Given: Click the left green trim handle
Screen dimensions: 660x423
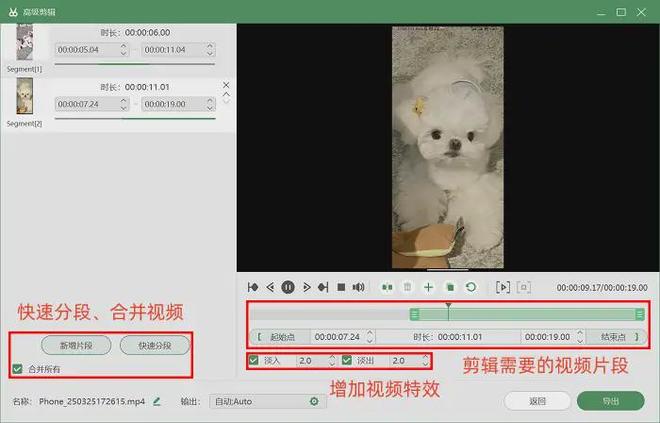Looking at the screenshot, I should pos(415,314).
